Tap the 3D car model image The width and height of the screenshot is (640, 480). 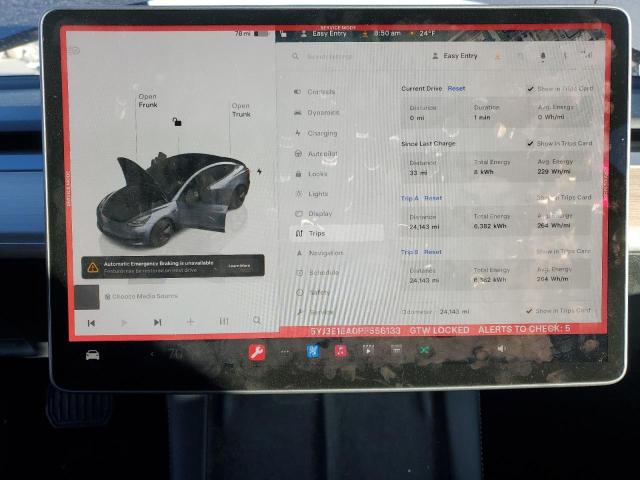coord(173,199)
